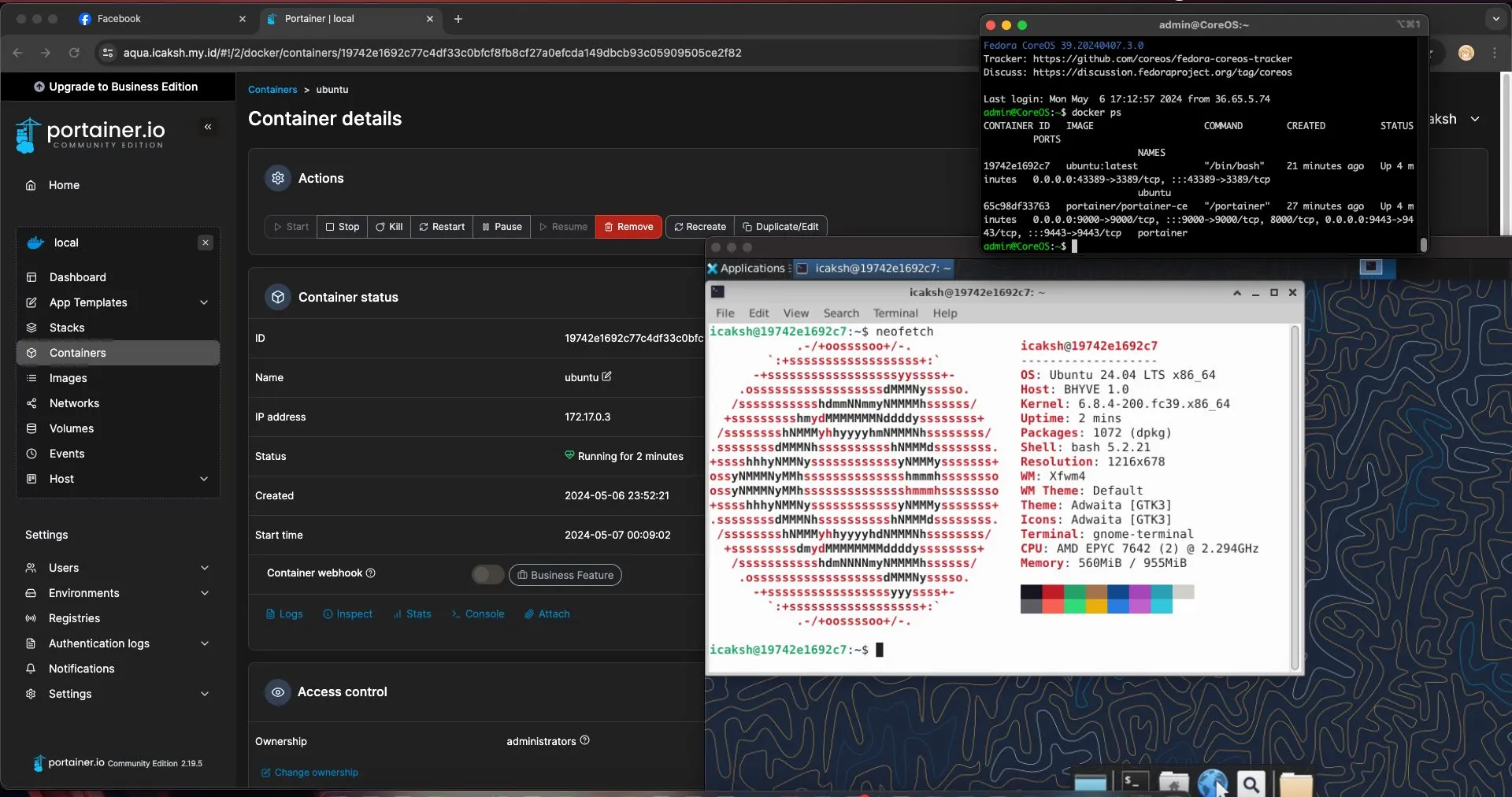Screen dimensions: 1512x797
Task: Open the file search tool from taskbar
Action: coord(1251,784)
